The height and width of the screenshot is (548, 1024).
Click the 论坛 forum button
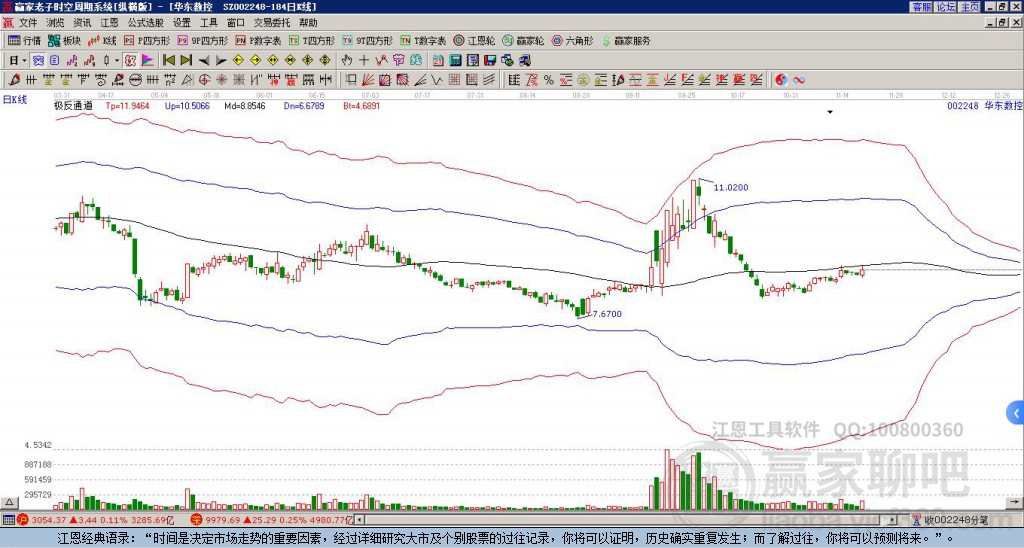coord(946,7)
